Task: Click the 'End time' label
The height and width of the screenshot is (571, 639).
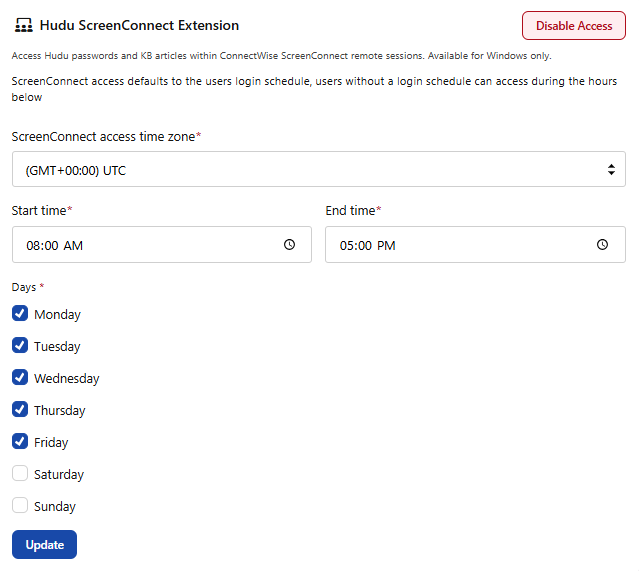Action: (x=350, y=210)
